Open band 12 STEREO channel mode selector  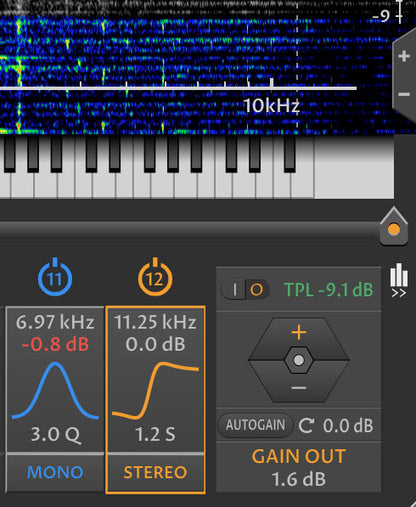[155, 472]
